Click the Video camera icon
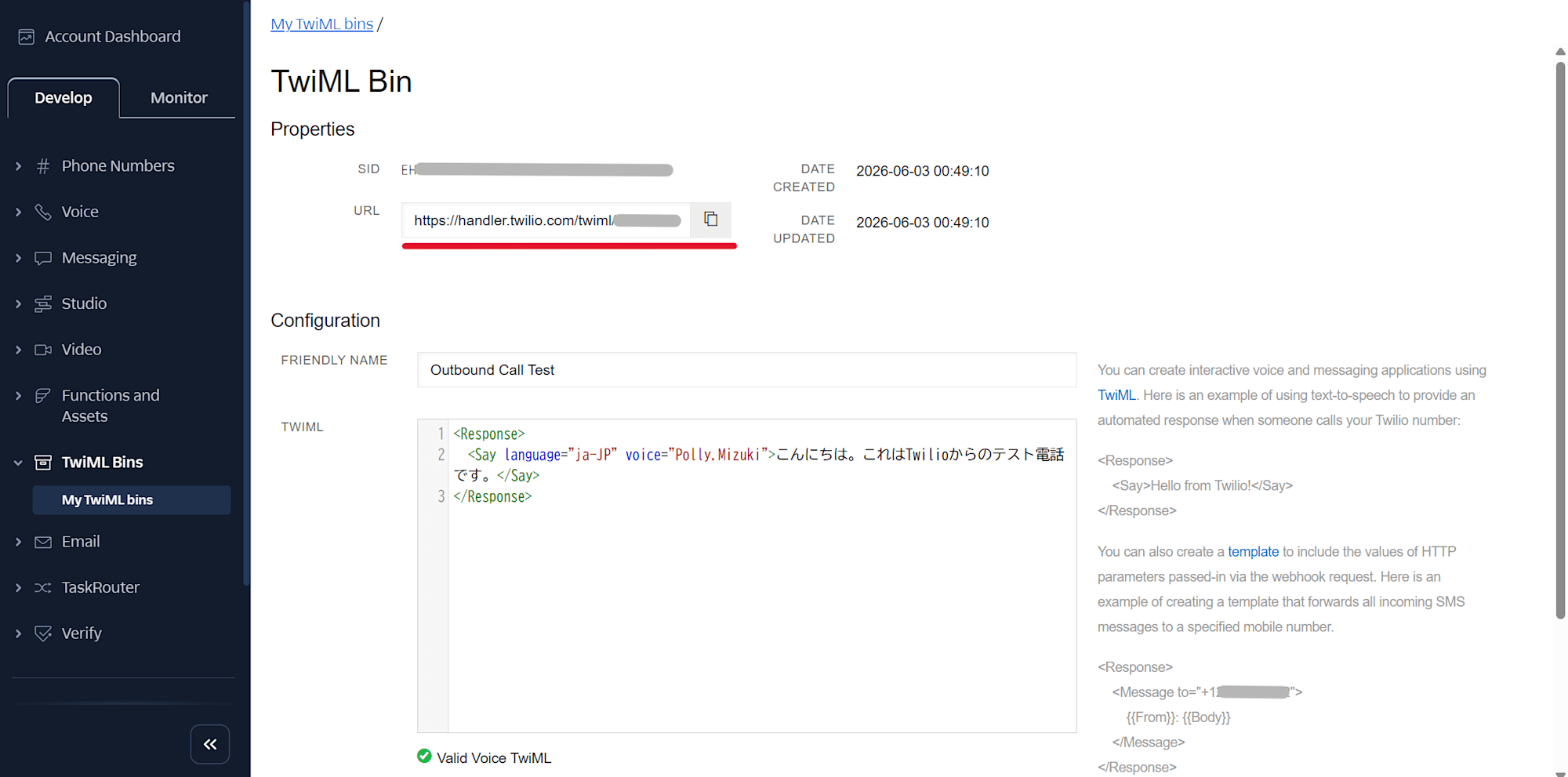 coord(43,350)
